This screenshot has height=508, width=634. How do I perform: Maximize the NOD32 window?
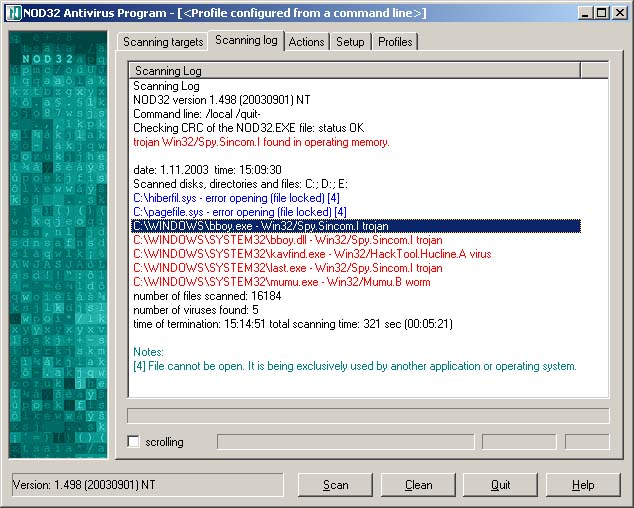(x=603, y=12)
